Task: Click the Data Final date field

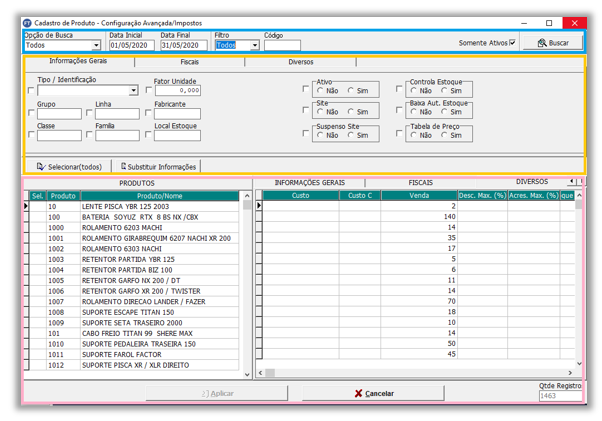Action: click(x=184, y=45)
